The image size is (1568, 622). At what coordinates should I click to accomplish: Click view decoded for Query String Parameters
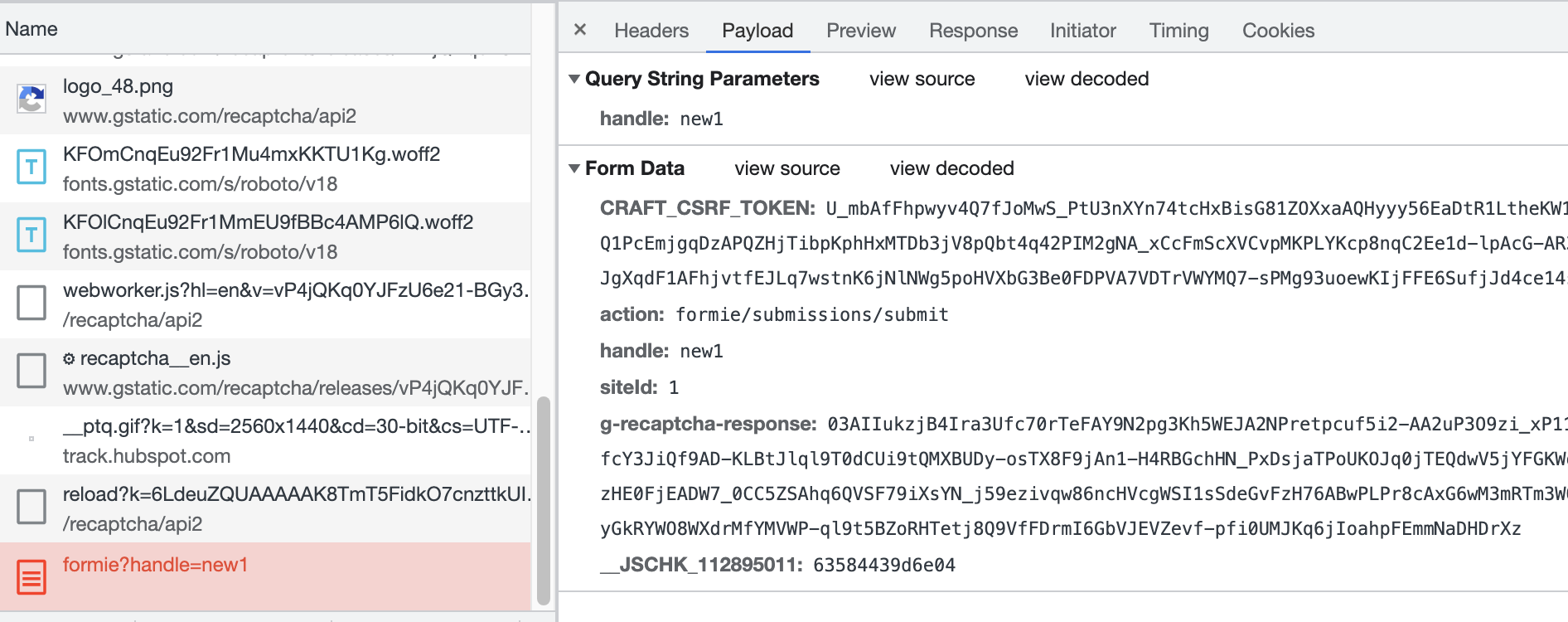[1086, 79]
